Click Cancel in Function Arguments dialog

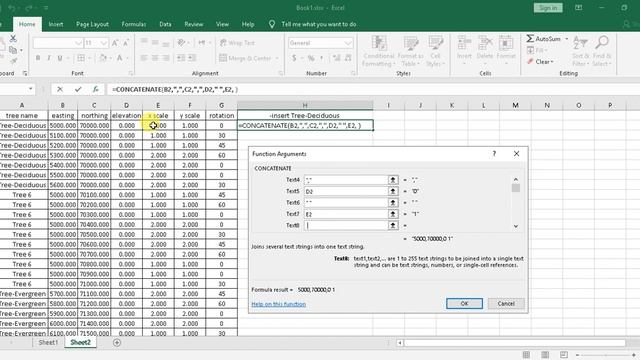[x=506, y=304]
